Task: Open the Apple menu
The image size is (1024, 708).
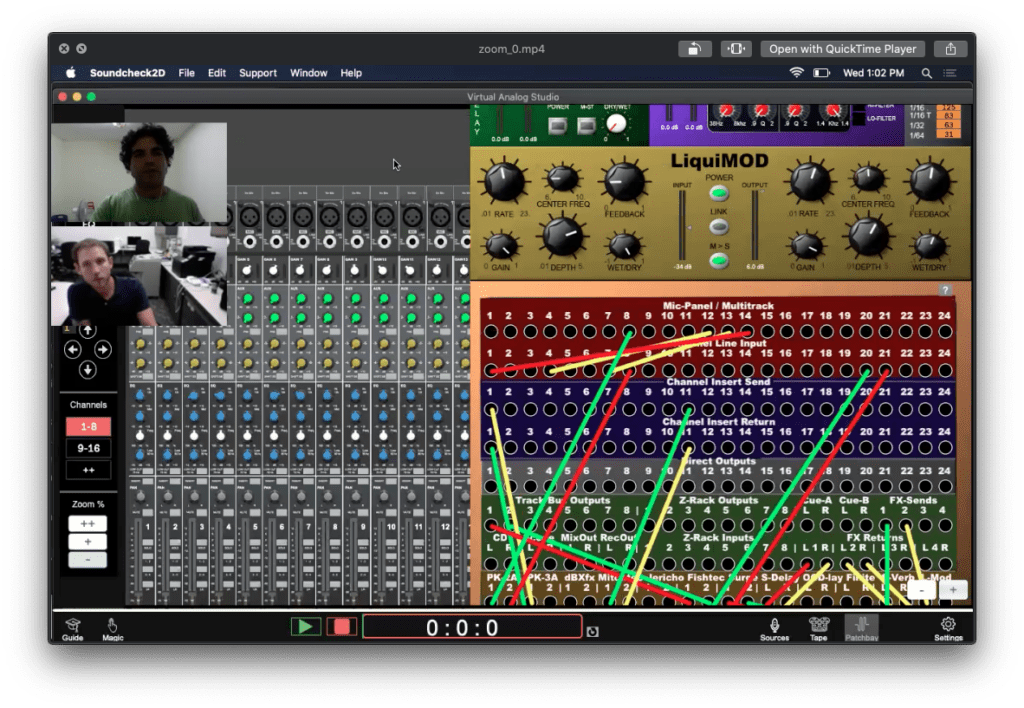Action: tap(71, 72)
